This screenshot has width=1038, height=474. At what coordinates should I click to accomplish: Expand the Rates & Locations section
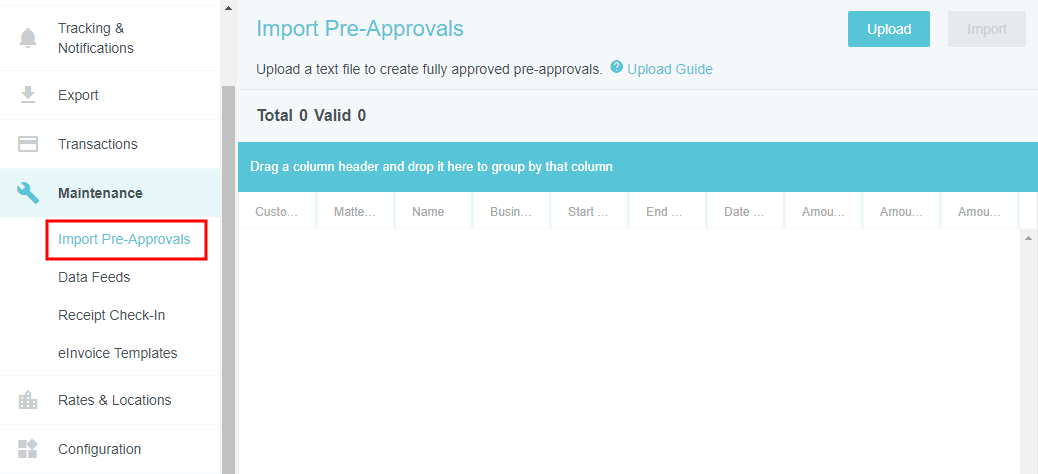(x=114, y=400)
